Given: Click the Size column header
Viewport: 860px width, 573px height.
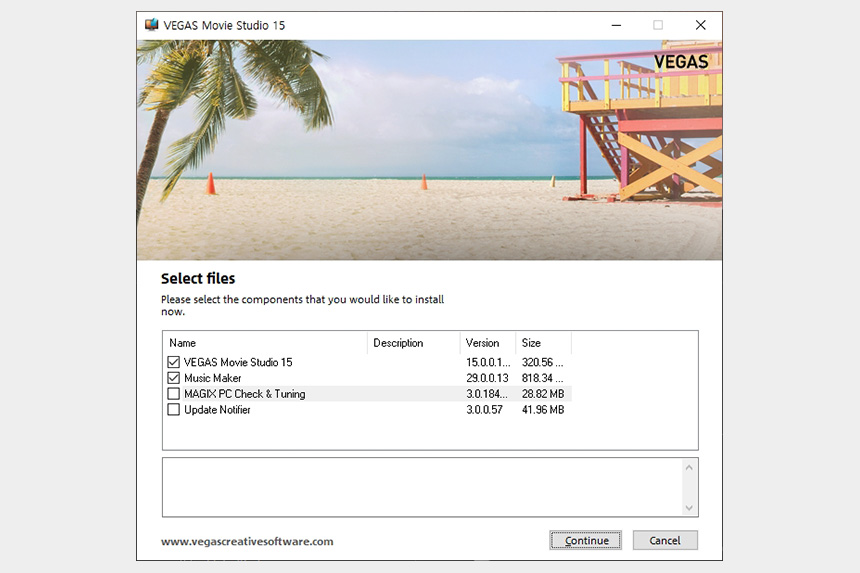Looking at the screenshot, I should (544, 343).
